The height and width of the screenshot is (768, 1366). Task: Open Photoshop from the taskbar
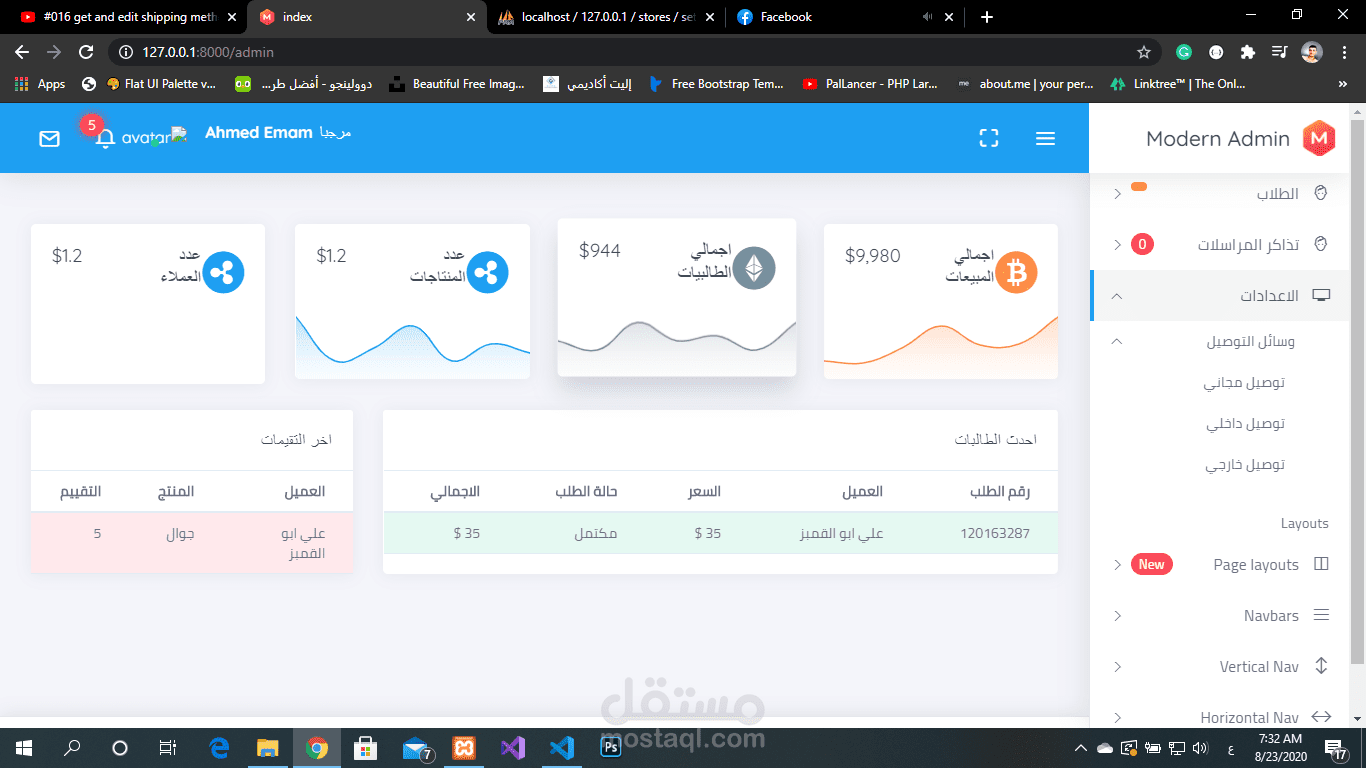pos(611,747)
